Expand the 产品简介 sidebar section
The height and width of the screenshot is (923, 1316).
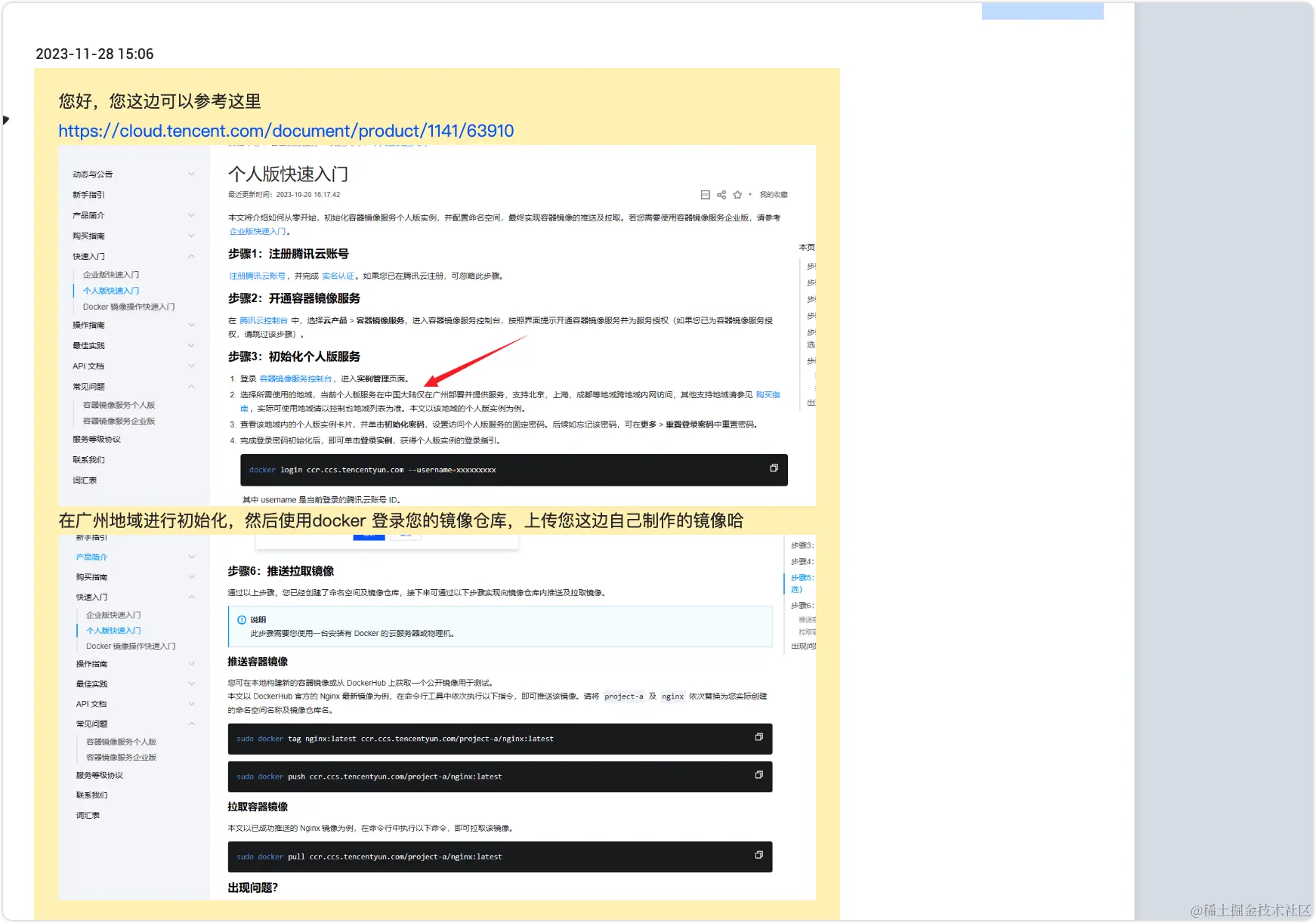pyautogui.click(x=190, y=215)
